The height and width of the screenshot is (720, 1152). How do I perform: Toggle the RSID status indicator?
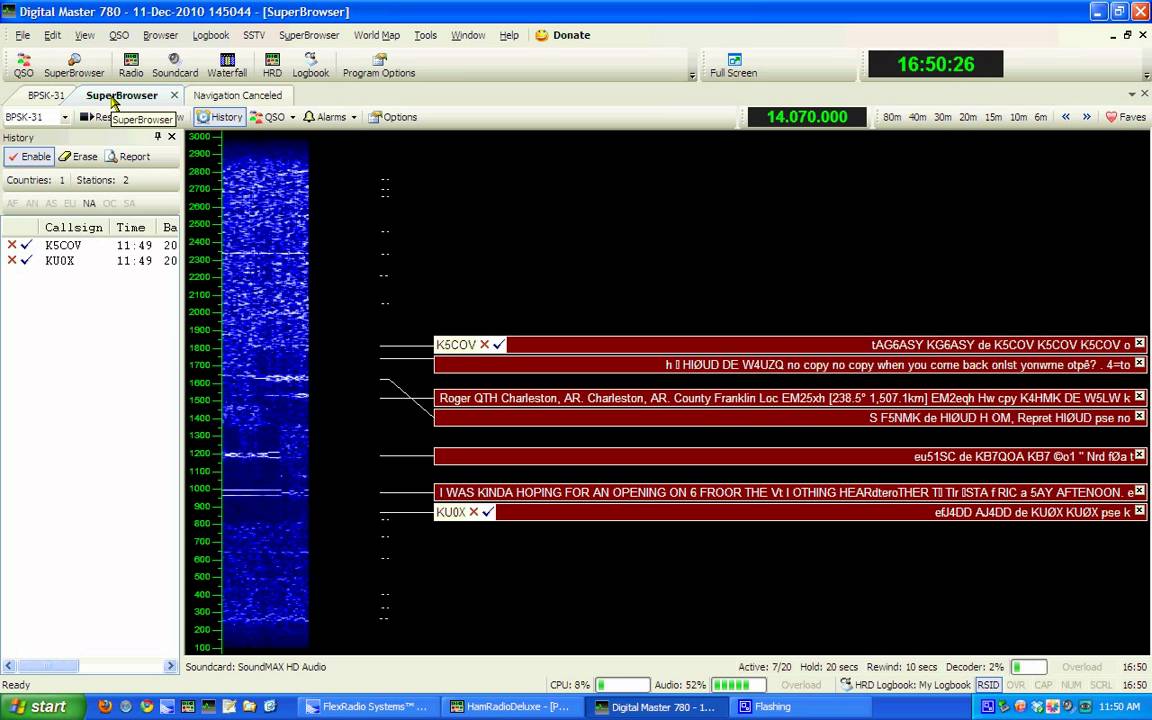pyautogui.click(x=987, y=685)
